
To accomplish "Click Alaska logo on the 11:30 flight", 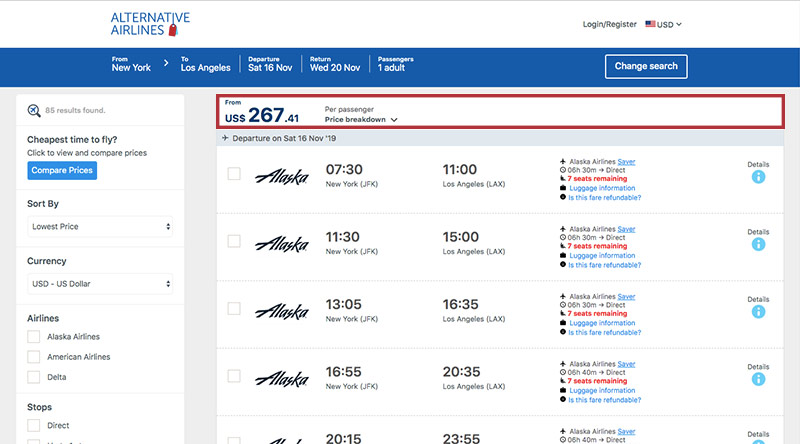I will 282,243.
